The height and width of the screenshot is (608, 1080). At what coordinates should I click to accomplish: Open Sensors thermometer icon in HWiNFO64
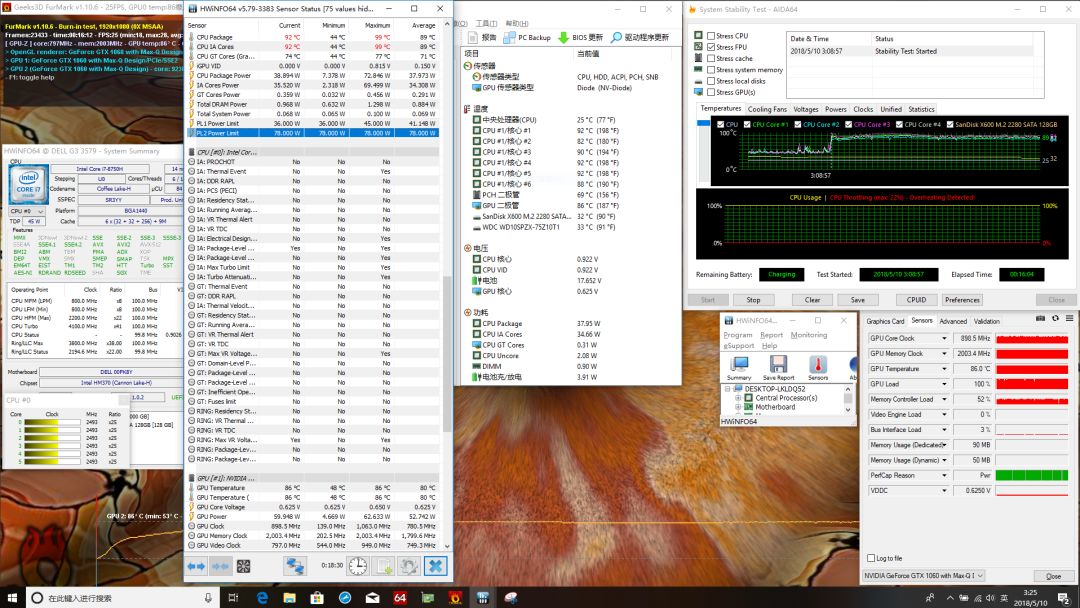(818, 366)
